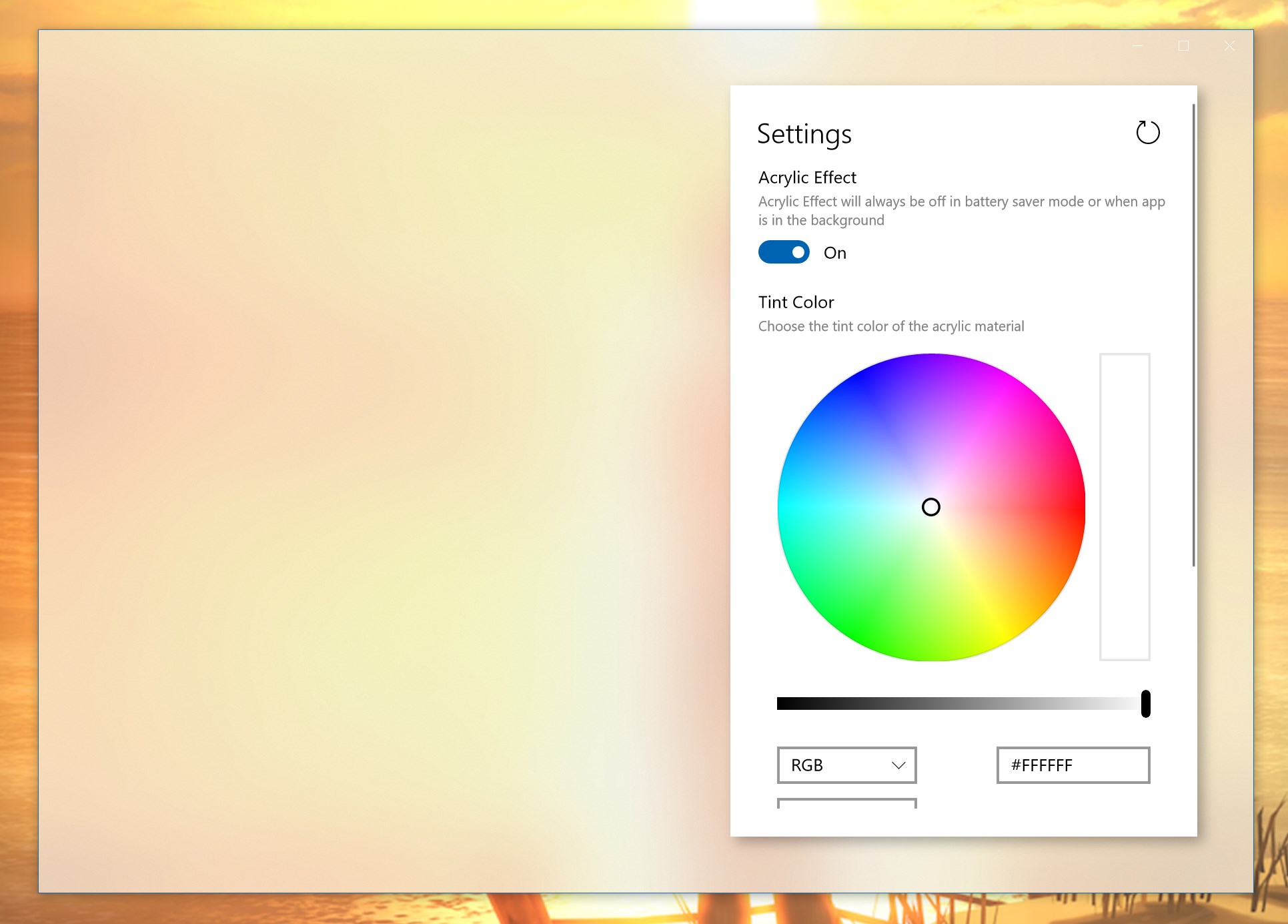Minimize the app window
Screen dimensions: 1288x924
[x=1137, y=46]
